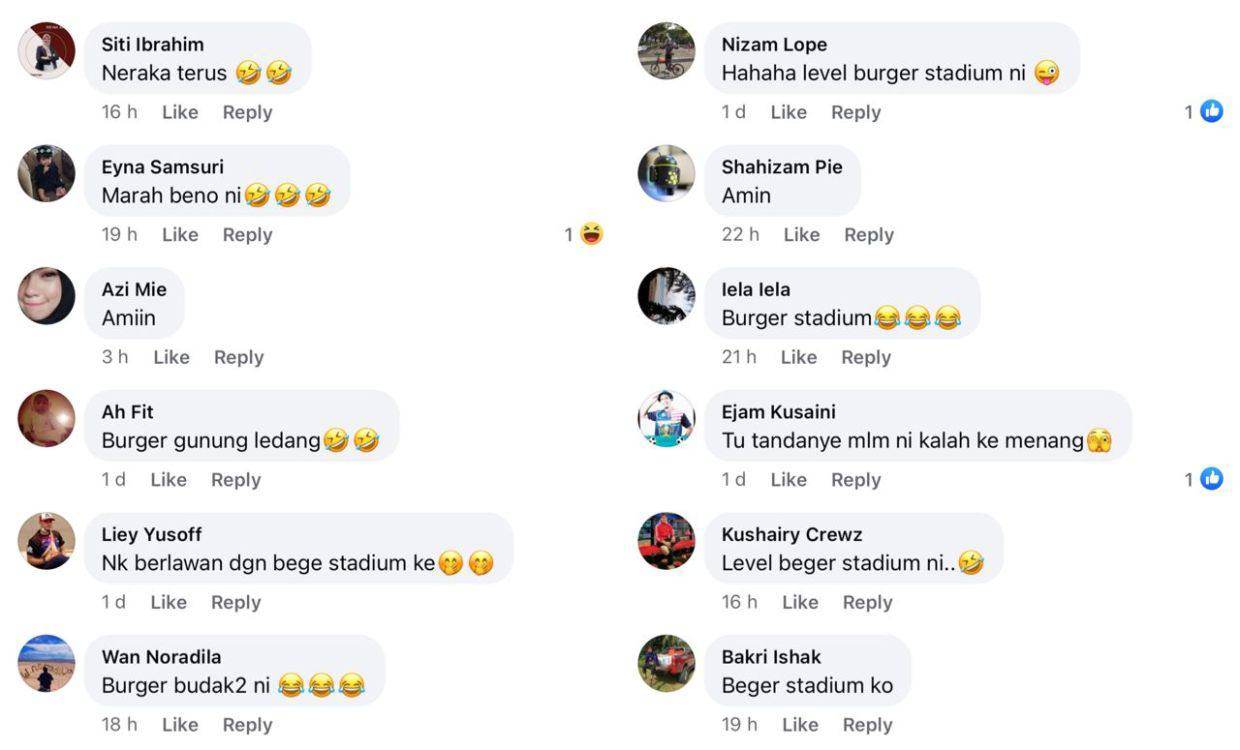Open Shahizam Pie's avatar

coord(666,174)
